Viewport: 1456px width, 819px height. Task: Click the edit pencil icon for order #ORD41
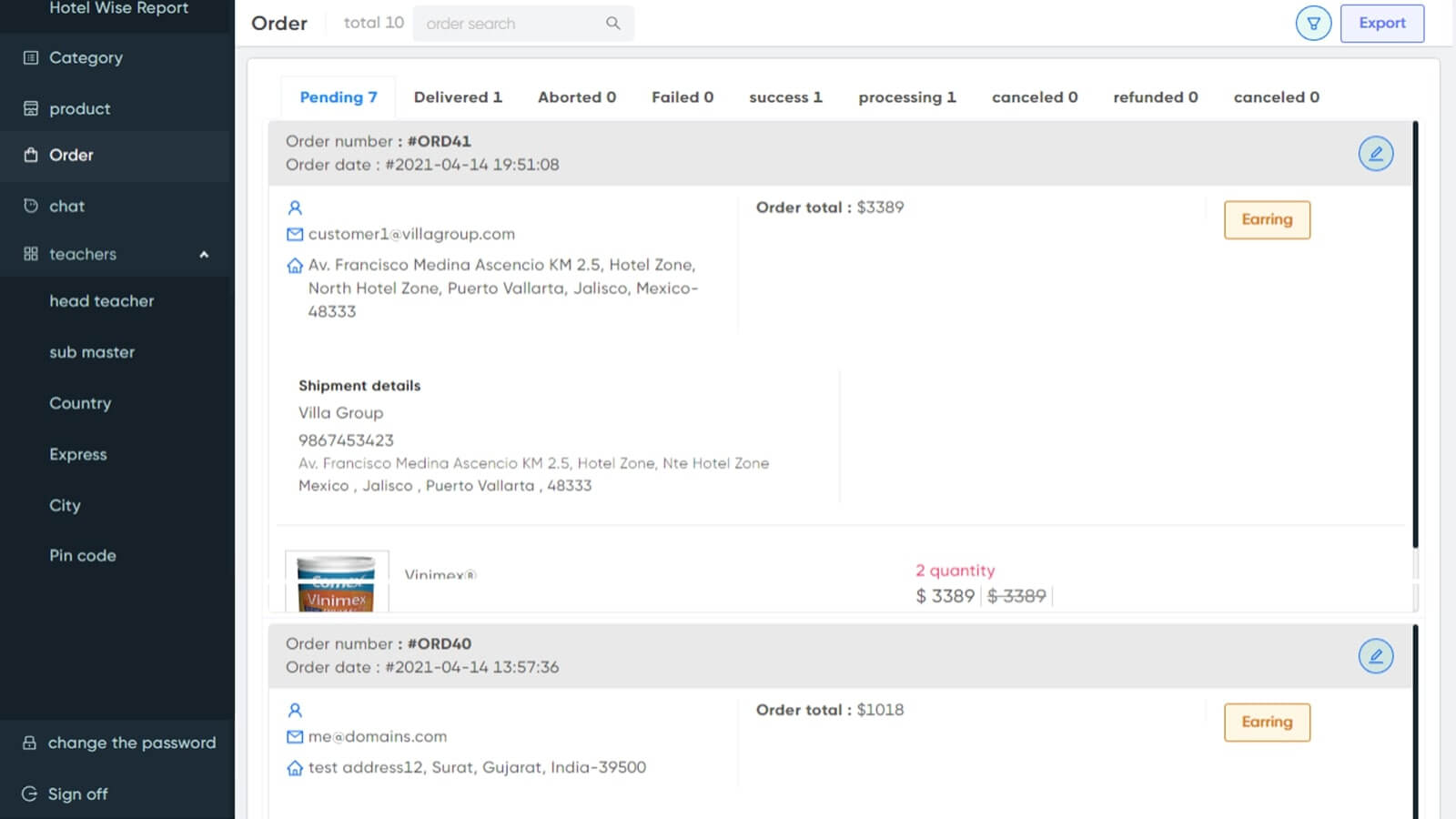1375,154
